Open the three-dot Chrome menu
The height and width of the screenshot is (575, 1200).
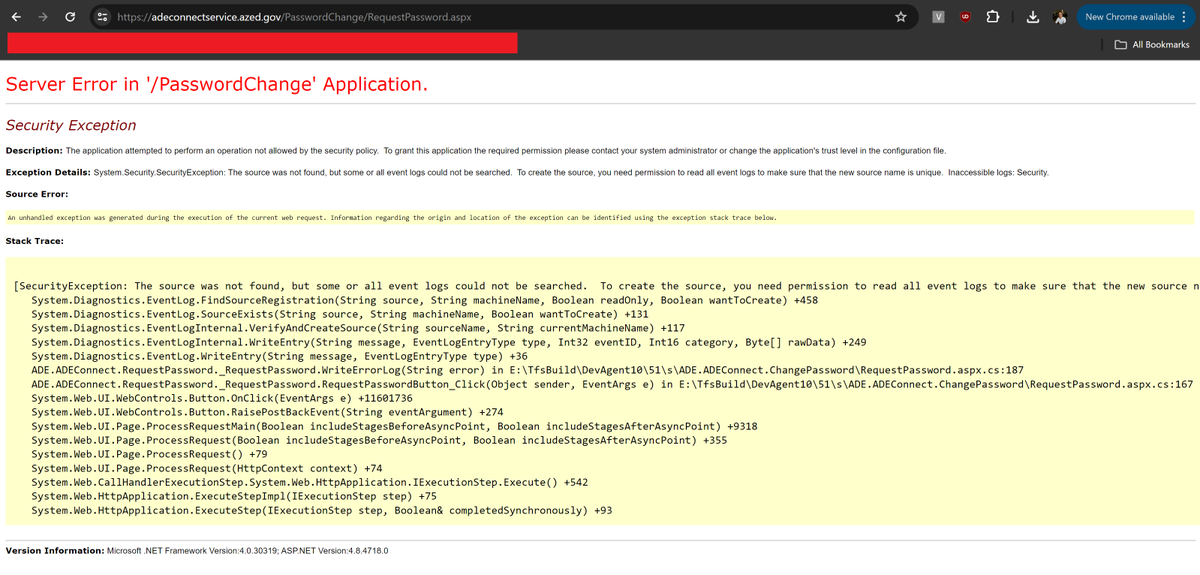pos(1186,17)
